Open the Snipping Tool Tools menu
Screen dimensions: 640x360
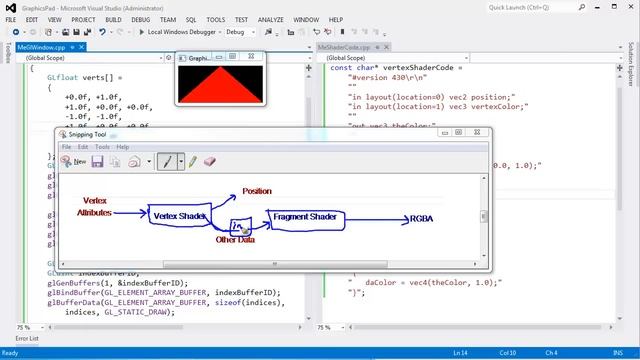tap(102, 147)
